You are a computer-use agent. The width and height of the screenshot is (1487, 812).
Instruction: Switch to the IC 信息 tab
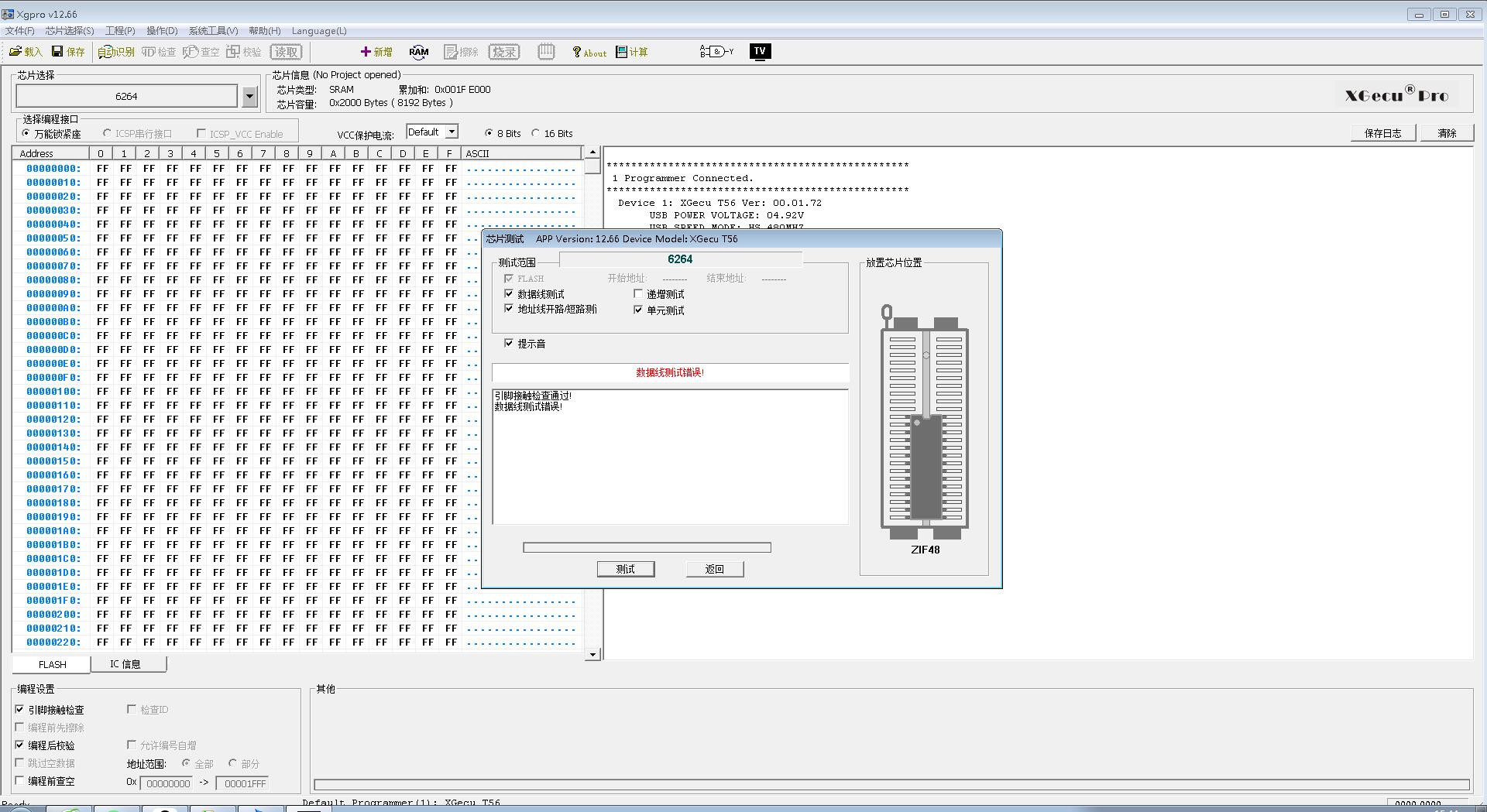pyautogui.click(x=125, y=664)
